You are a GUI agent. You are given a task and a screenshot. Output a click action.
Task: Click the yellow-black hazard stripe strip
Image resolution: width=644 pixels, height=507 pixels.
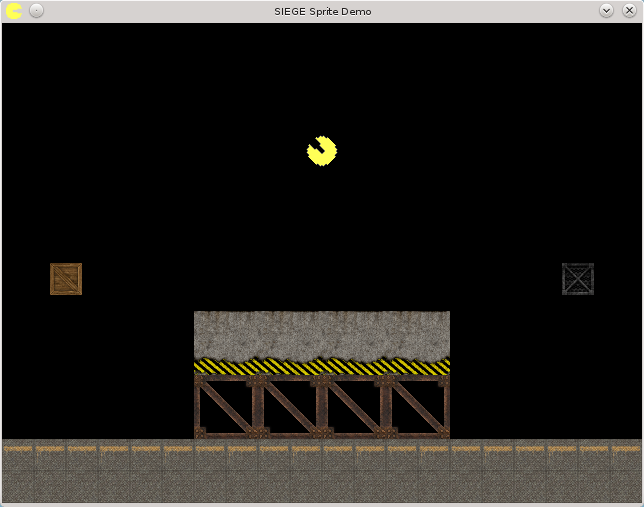click(322, 366)
